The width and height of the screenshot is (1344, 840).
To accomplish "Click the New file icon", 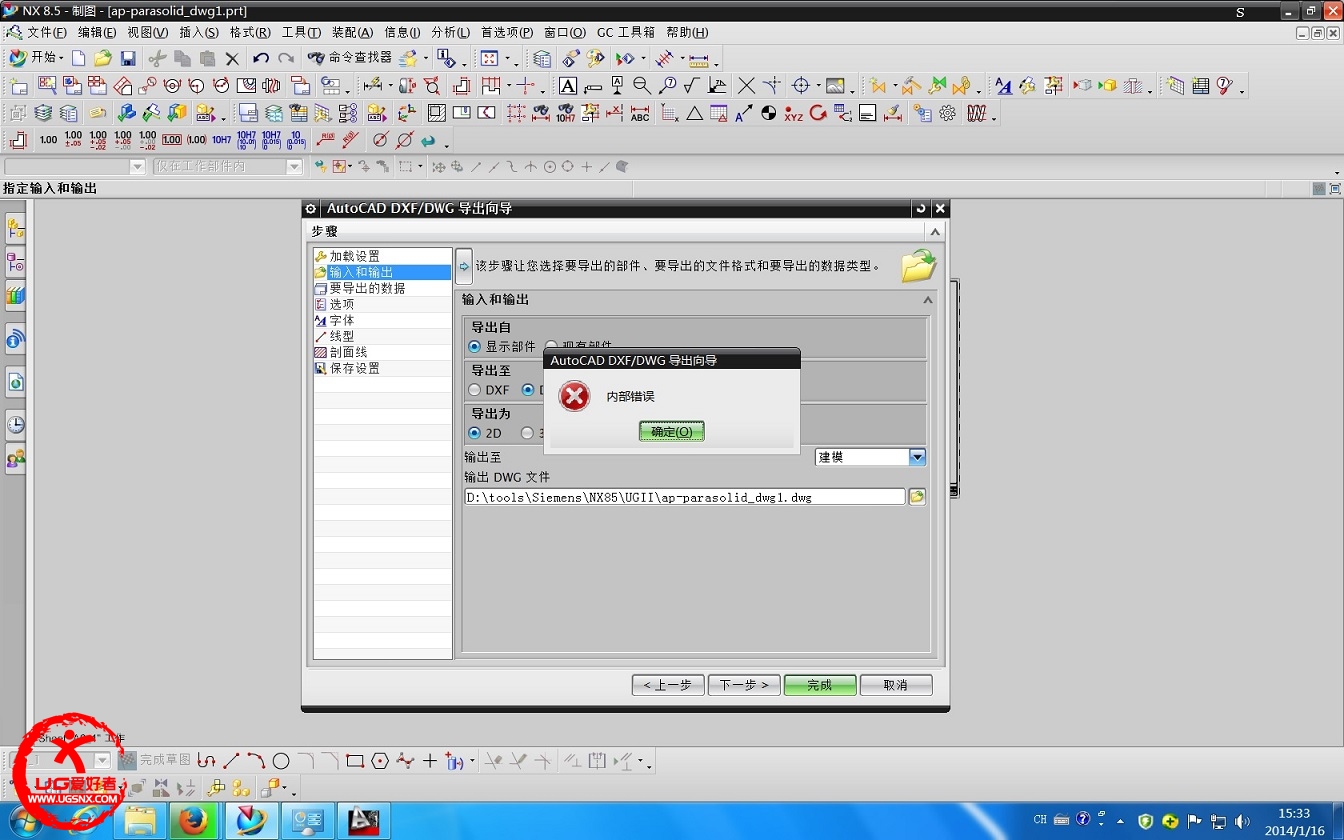I will pyautogui.click(x=79, y=59).
